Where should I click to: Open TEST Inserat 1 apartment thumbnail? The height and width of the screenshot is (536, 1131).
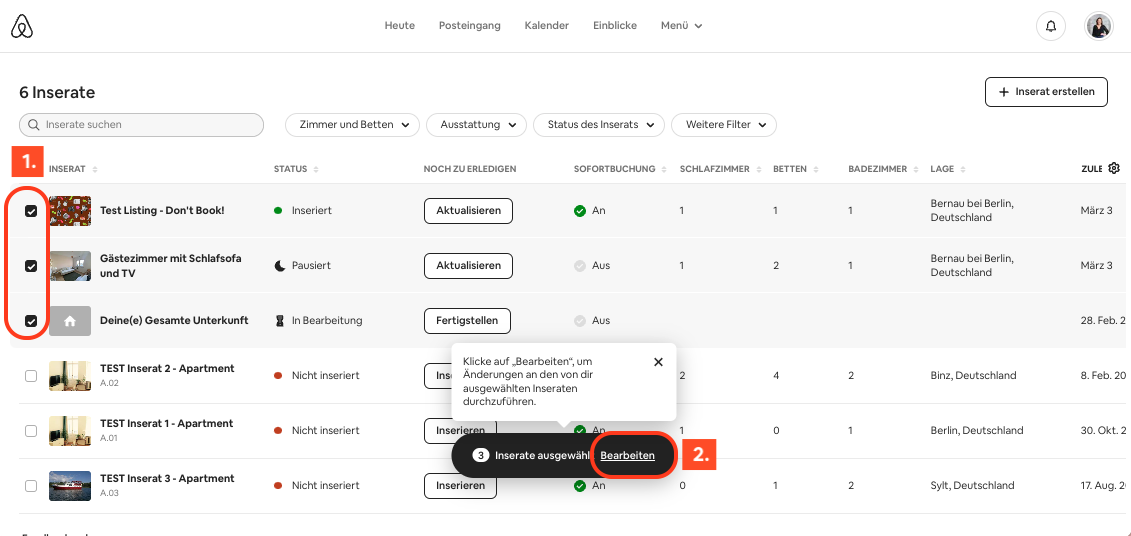click(70, 431)
